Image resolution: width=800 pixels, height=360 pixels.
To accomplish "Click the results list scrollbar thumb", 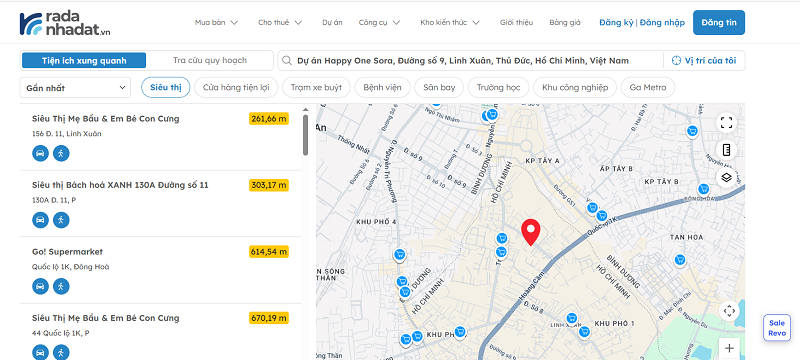I will click(305, 135).
